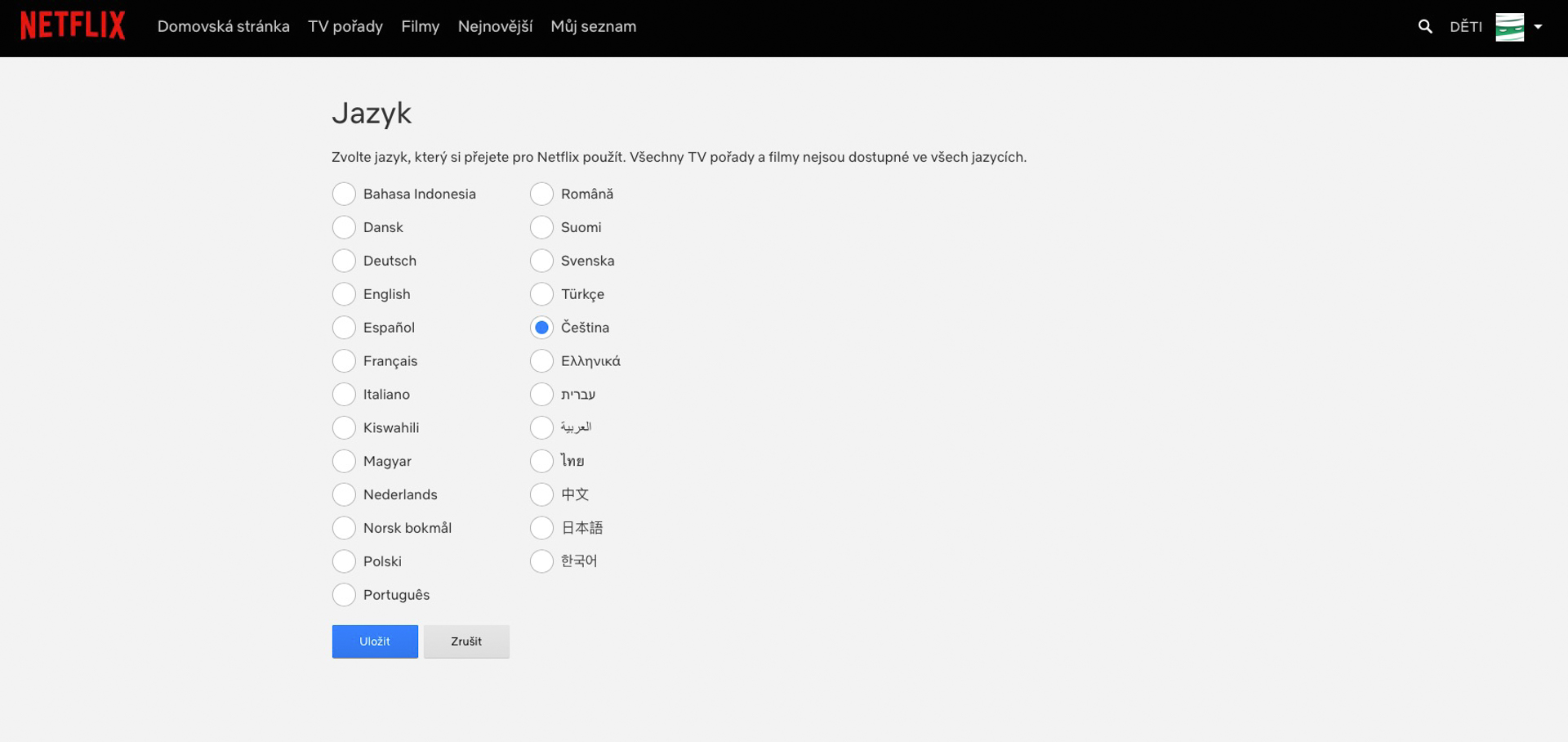
Task: Pick the Japanese 日本語 option
Action: (541, 529)
